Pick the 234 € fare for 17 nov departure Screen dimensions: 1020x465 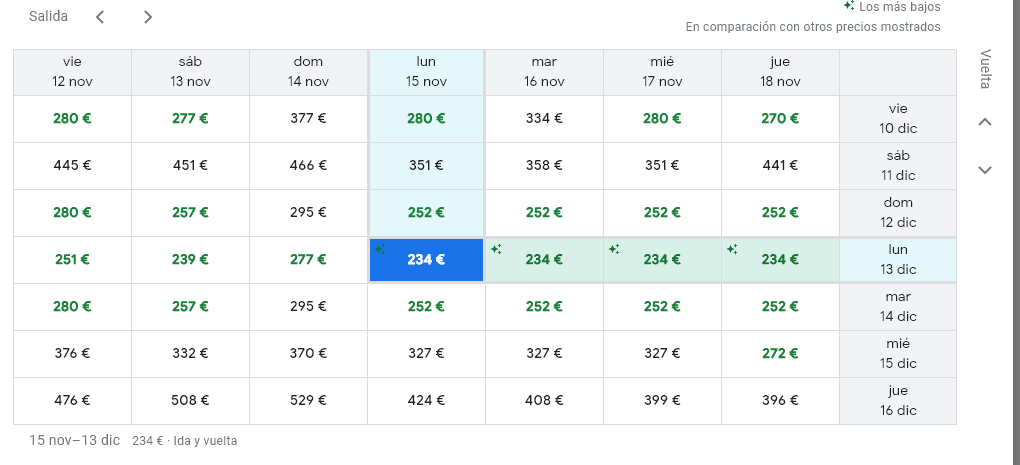(x=662, y=260)
